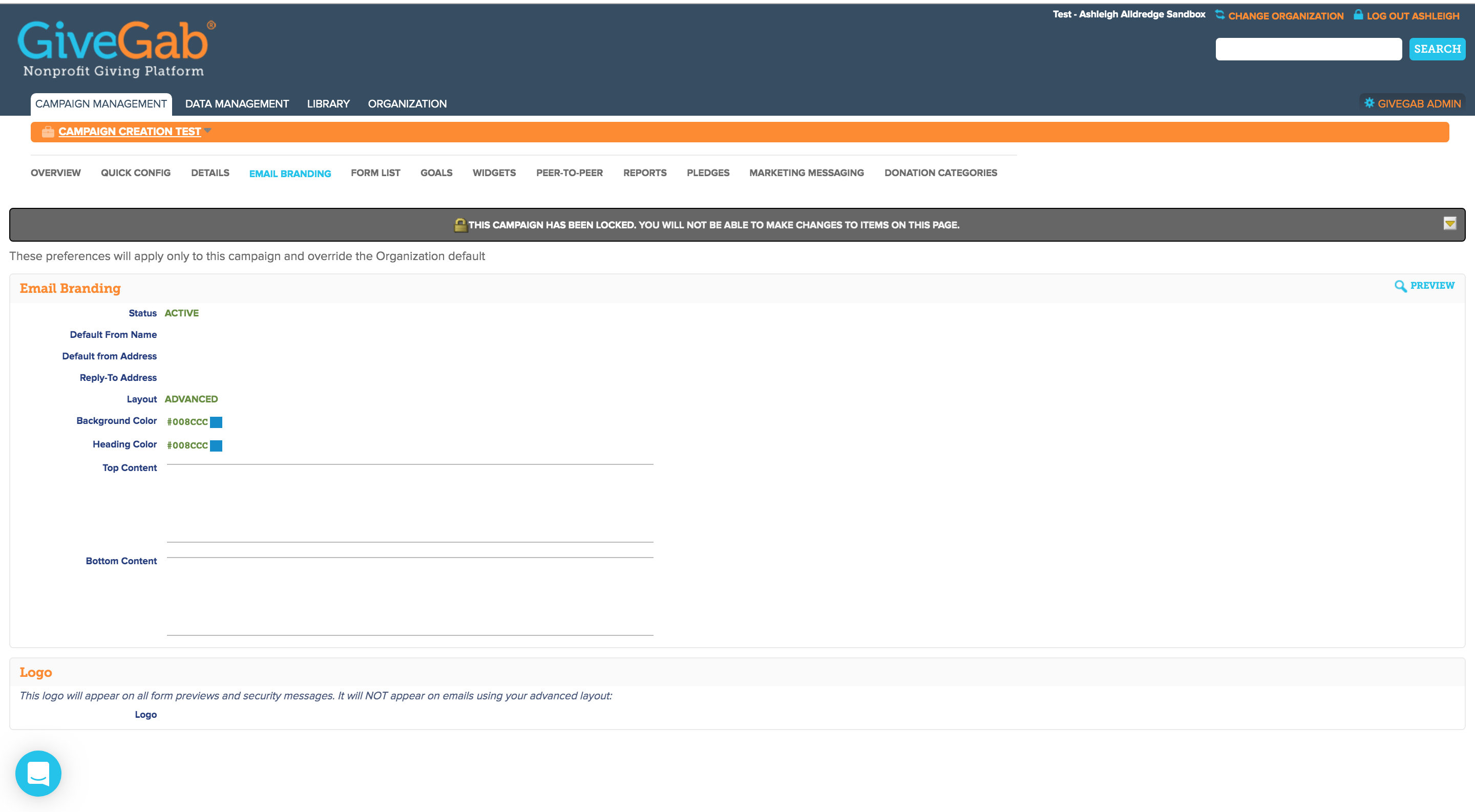
Task: Go to the Goals sub-tab
Action: point(436,173)
